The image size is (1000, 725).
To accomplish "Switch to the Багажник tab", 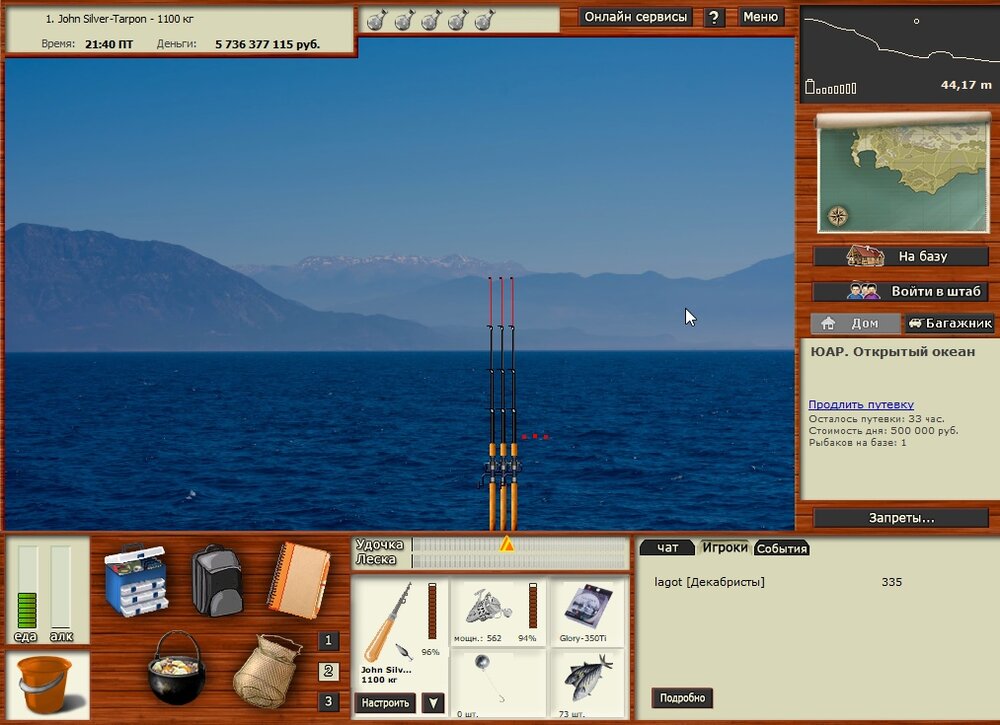I will coord(950,323).
